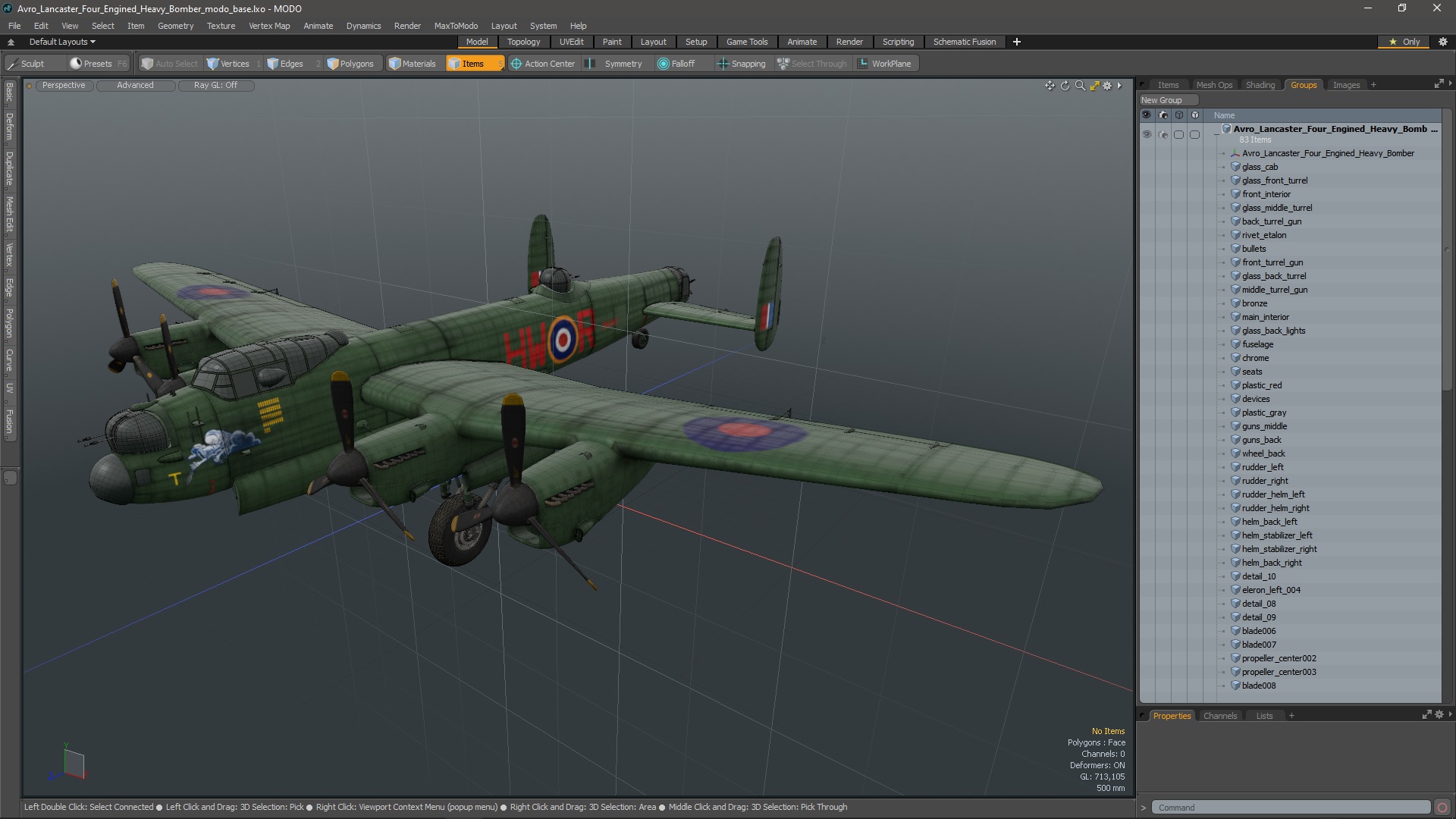Add a new layout tab with plus
This screenshot has width=1456, height=819.
tap(1017, 42)
